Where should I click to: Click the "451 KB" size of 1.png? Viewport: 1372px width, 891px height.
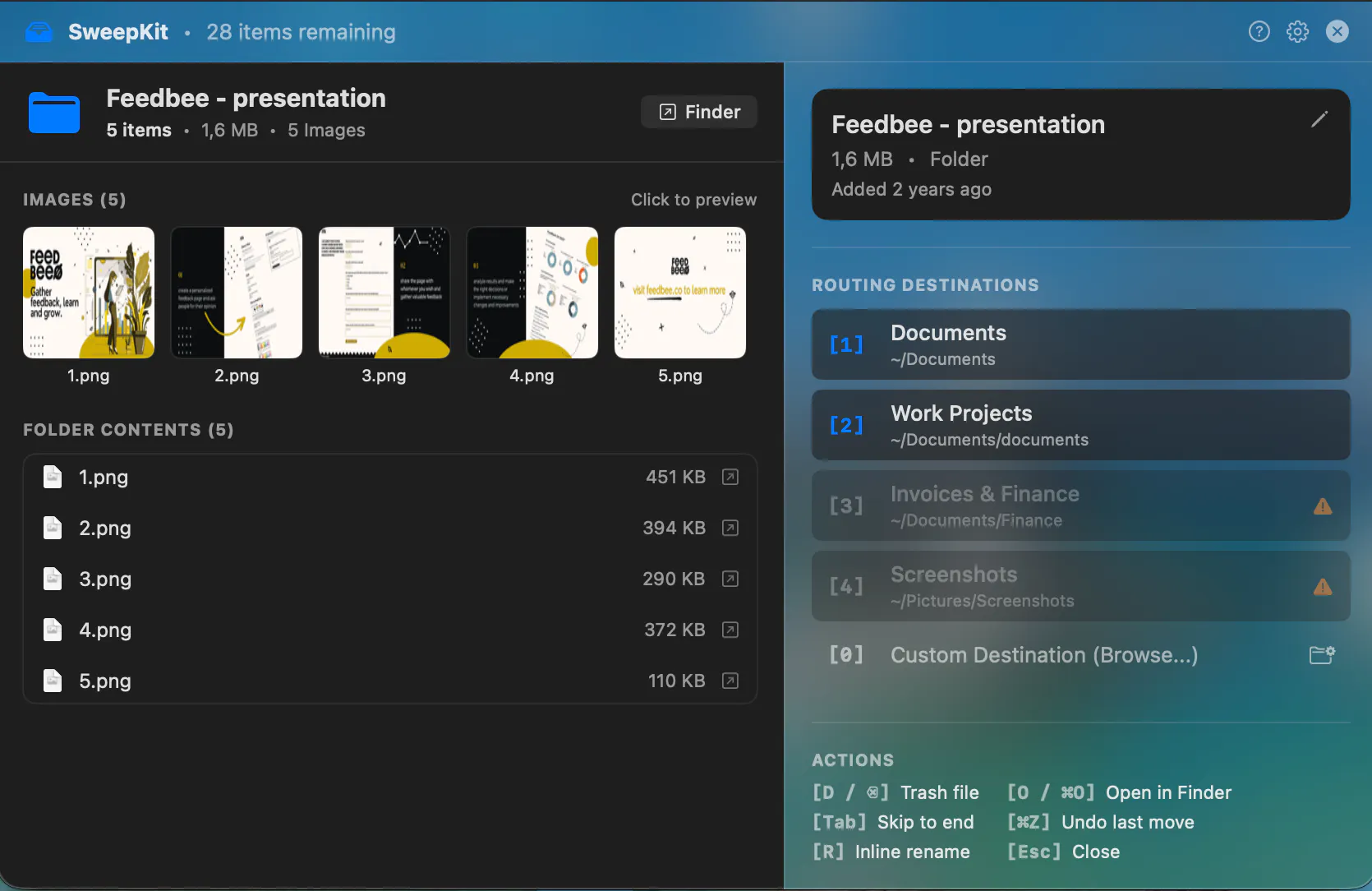(x=675, y=477)
